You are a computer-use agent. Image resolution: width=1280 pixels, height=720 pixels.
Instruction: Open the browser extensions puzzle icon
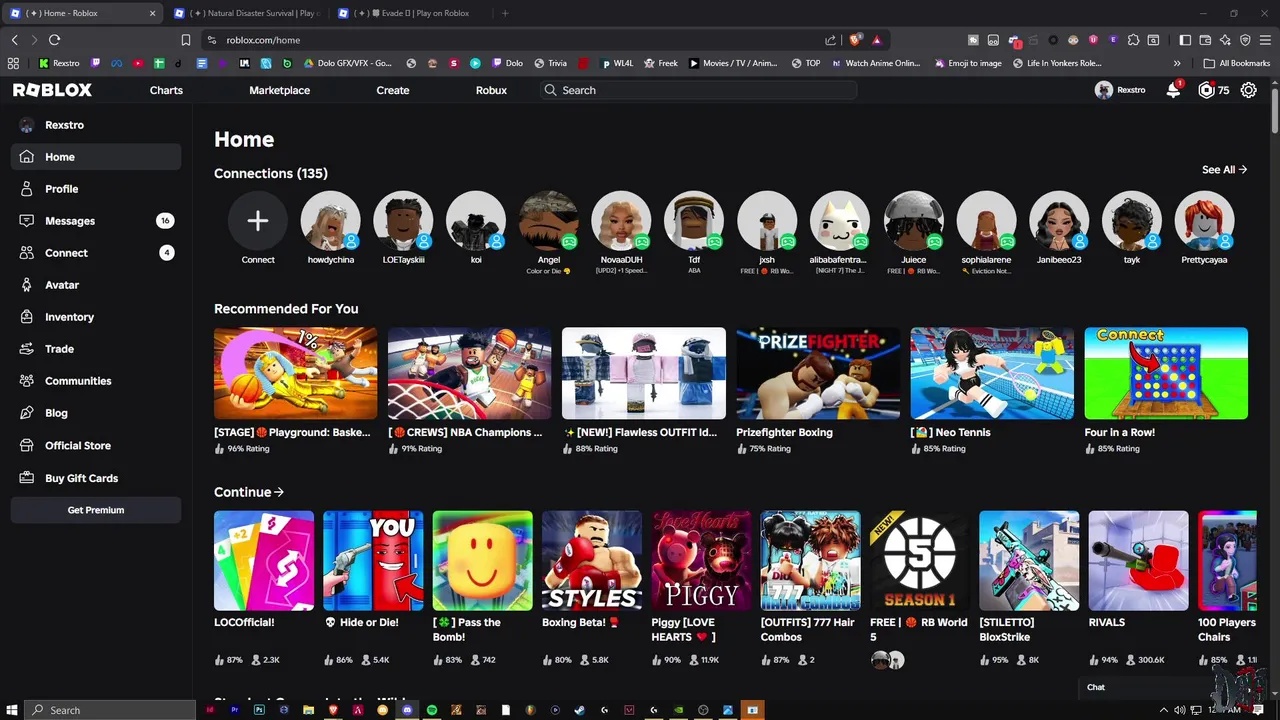[1133, 40]
